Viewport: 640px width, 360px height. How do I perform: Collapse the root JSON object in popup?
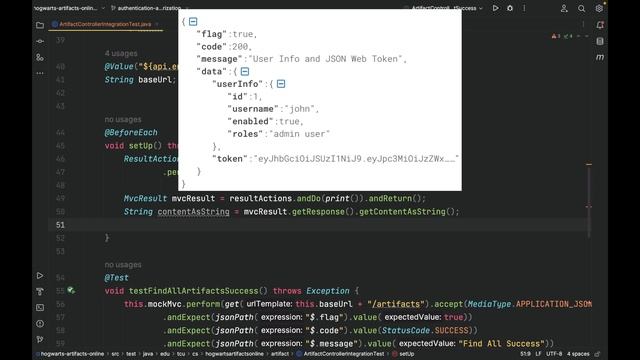pyautogui.click(x=193, y=22)
